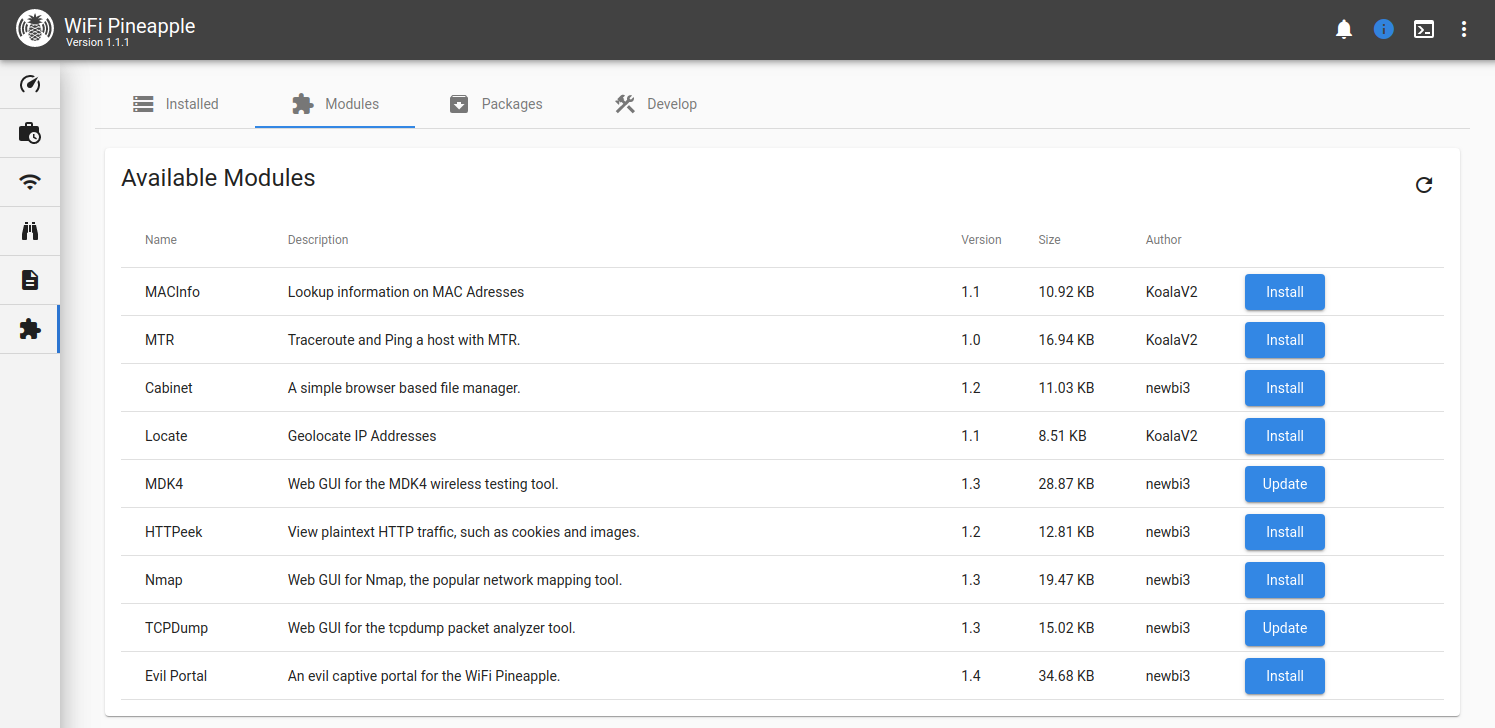Refresh the Available Modules list
The width and height of the screenshot is (1495, 728).
pyautogui.click(x=1424, y=185)
